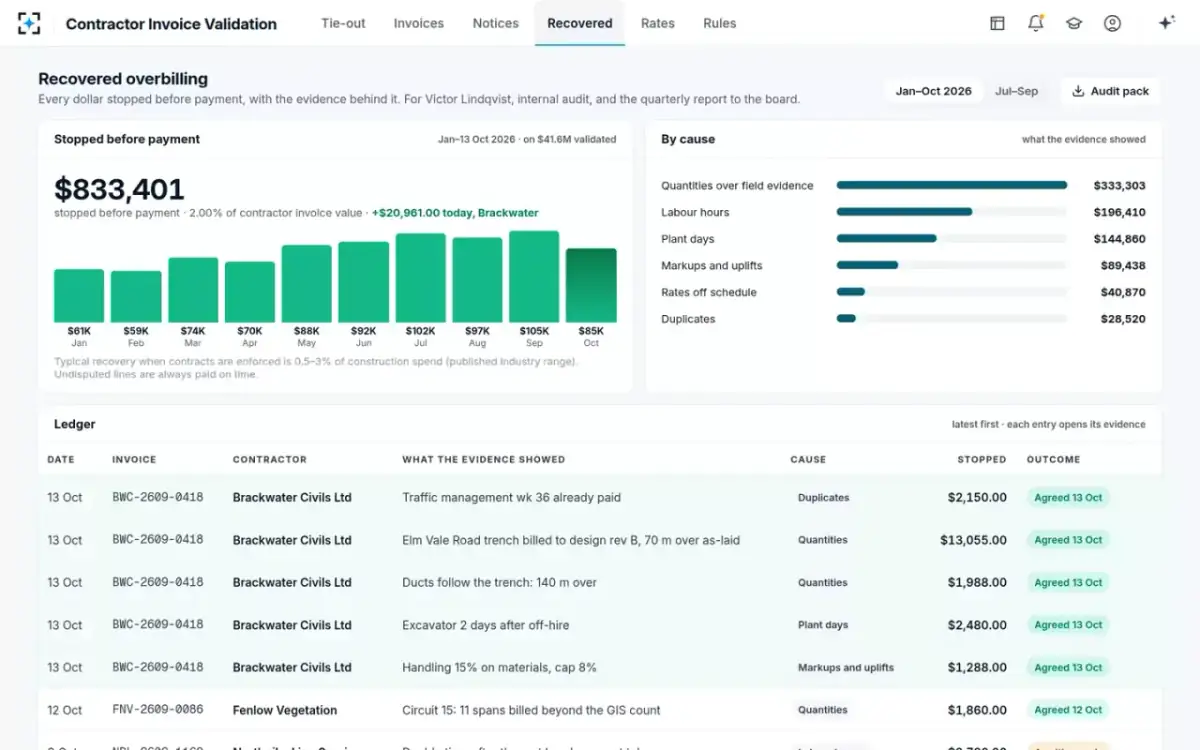Click the Agreed 12 Oct badge
This screenshot has height=750, width=1200.
pos(1068,710)
